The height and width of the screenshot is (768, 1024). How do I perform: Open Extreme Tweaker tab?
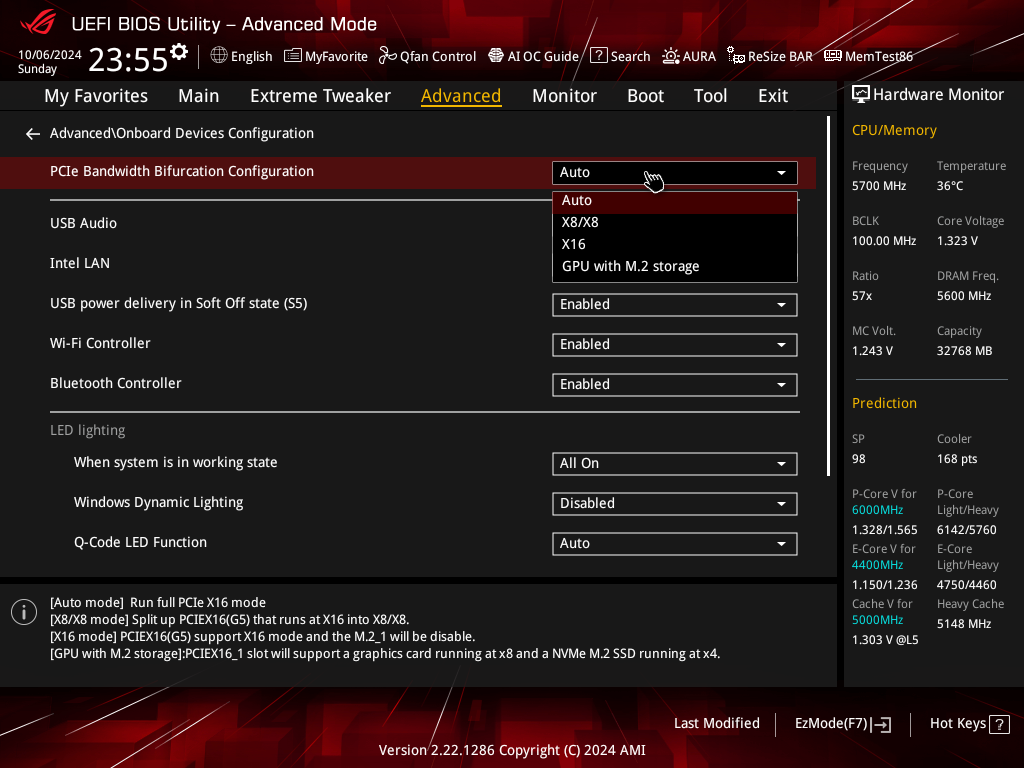(320, 96)
